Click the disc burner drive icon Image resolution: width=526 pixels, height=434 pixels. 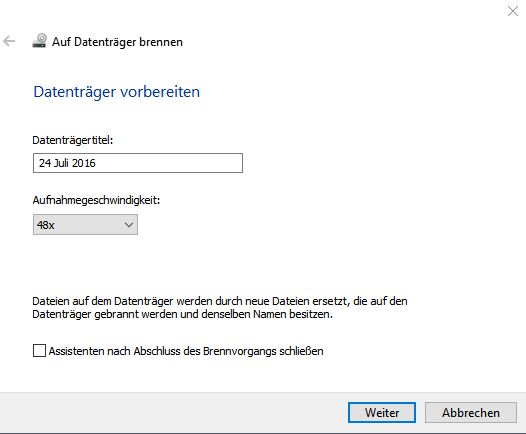pyautogui.click(x=39, y=41)
